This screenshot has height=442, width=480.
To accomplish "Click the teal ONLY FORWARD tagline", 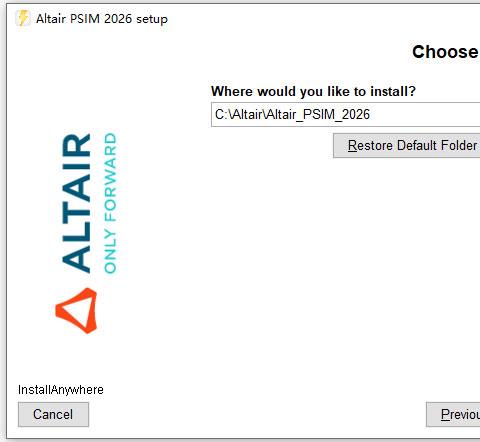I will (110, 203).
